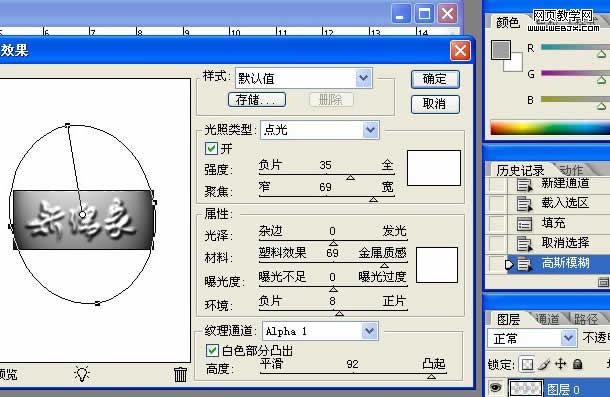610x397 pixels.
Task: Click the 新建通道 history step icon
Action: click(524, 184)
